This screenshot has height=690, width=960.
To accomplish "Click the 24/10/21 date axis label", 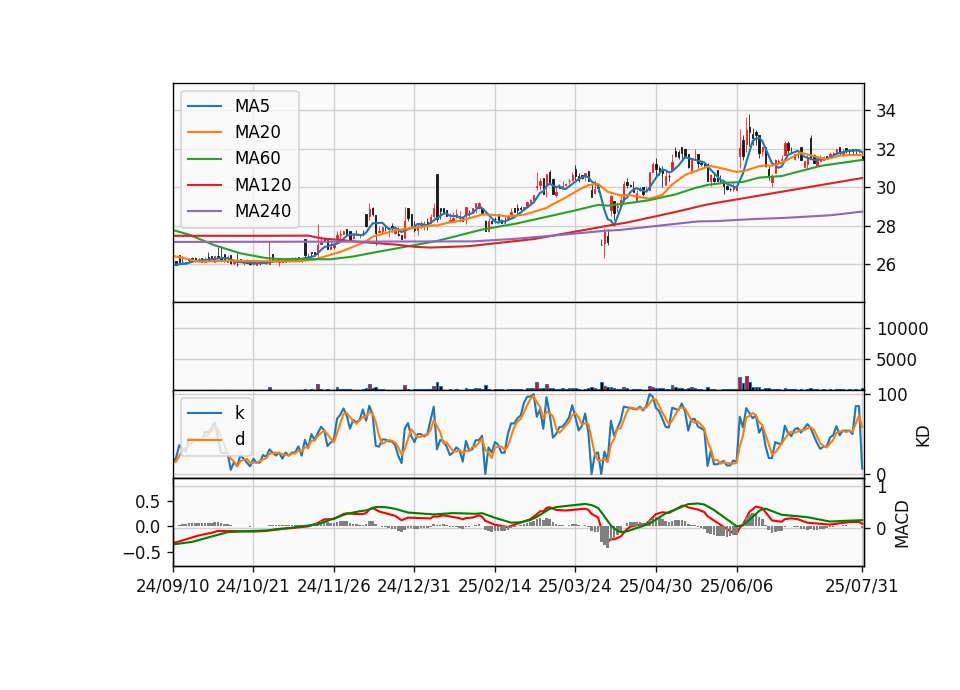I will [x=253, y=586].
